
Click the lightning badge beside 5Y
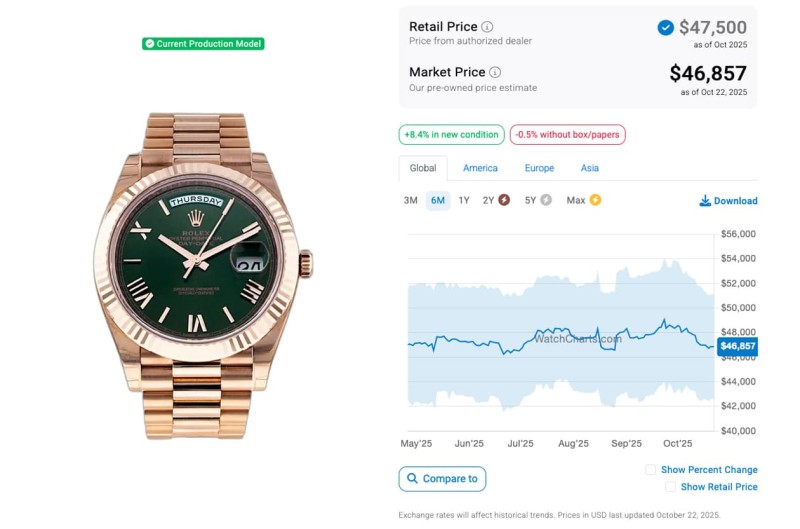(x=546, y=200)
